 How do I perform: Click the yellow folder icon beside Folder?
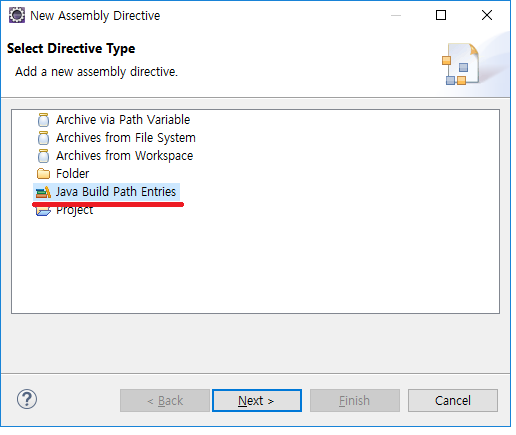[x=43, y=174]
